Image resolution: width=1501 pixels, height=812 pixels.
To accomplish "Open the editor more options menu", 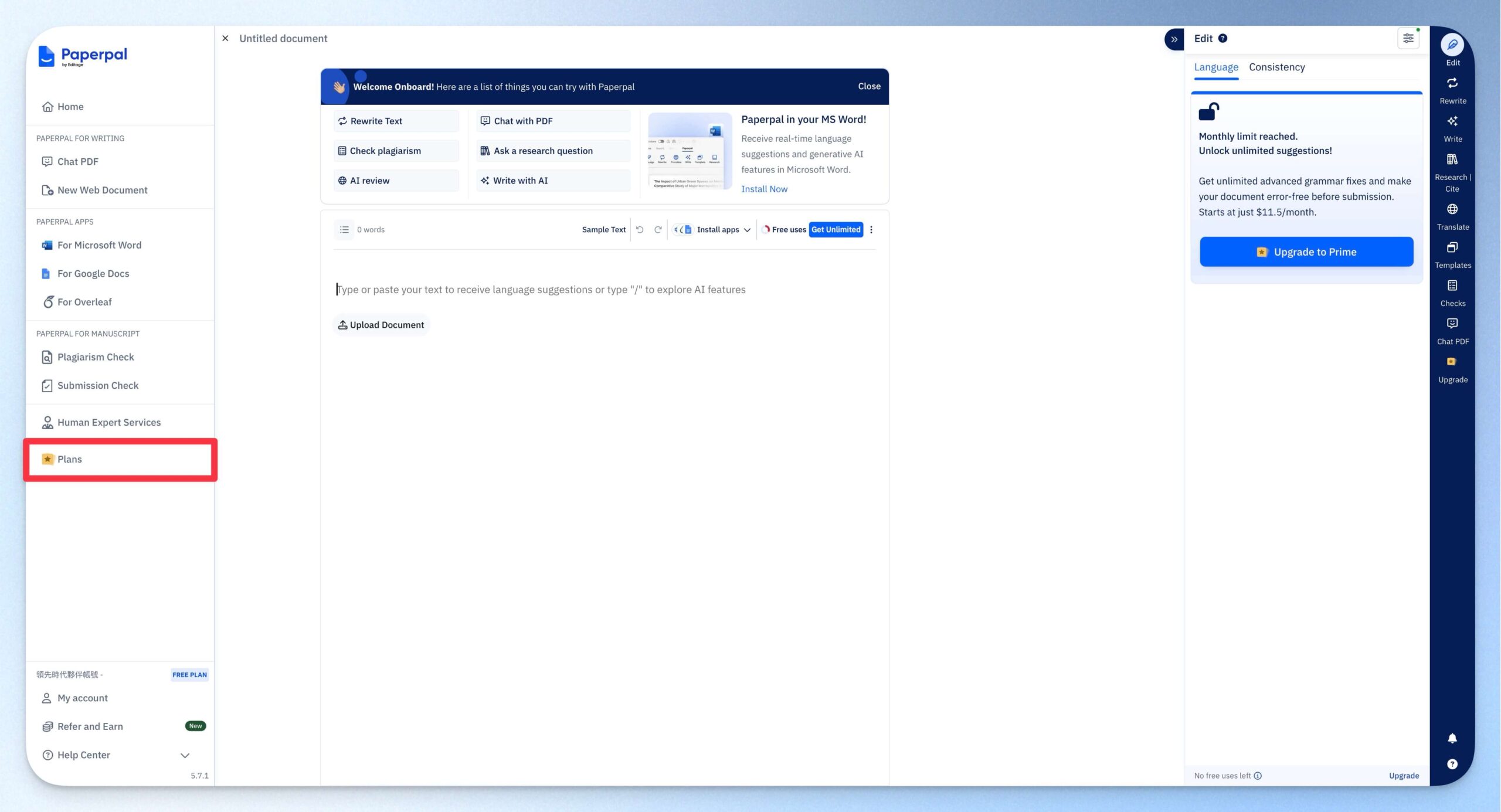I will (871, 230).
